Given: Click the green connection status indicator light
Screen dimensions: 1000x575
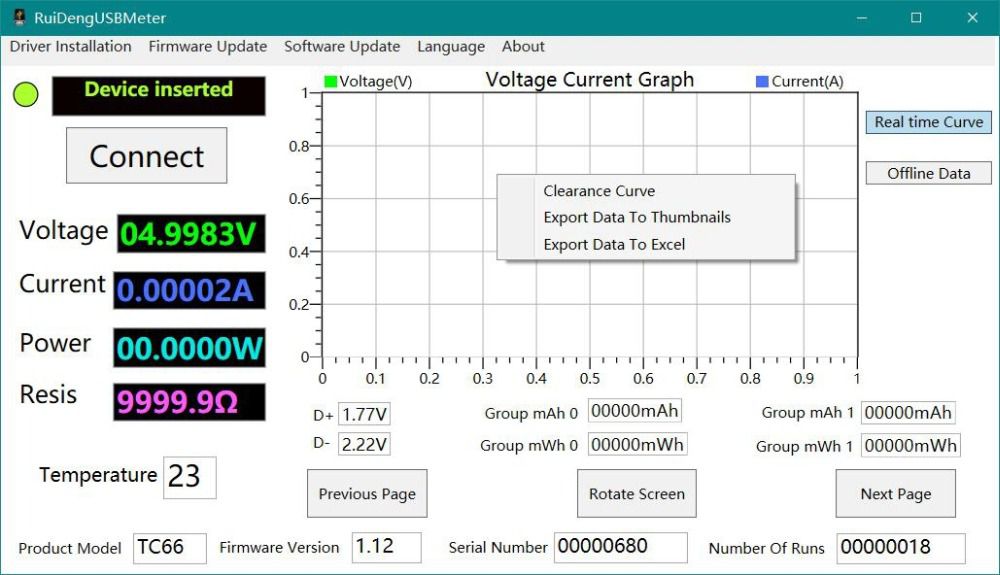Looking at the screenshot, I should tap(26, 95).
